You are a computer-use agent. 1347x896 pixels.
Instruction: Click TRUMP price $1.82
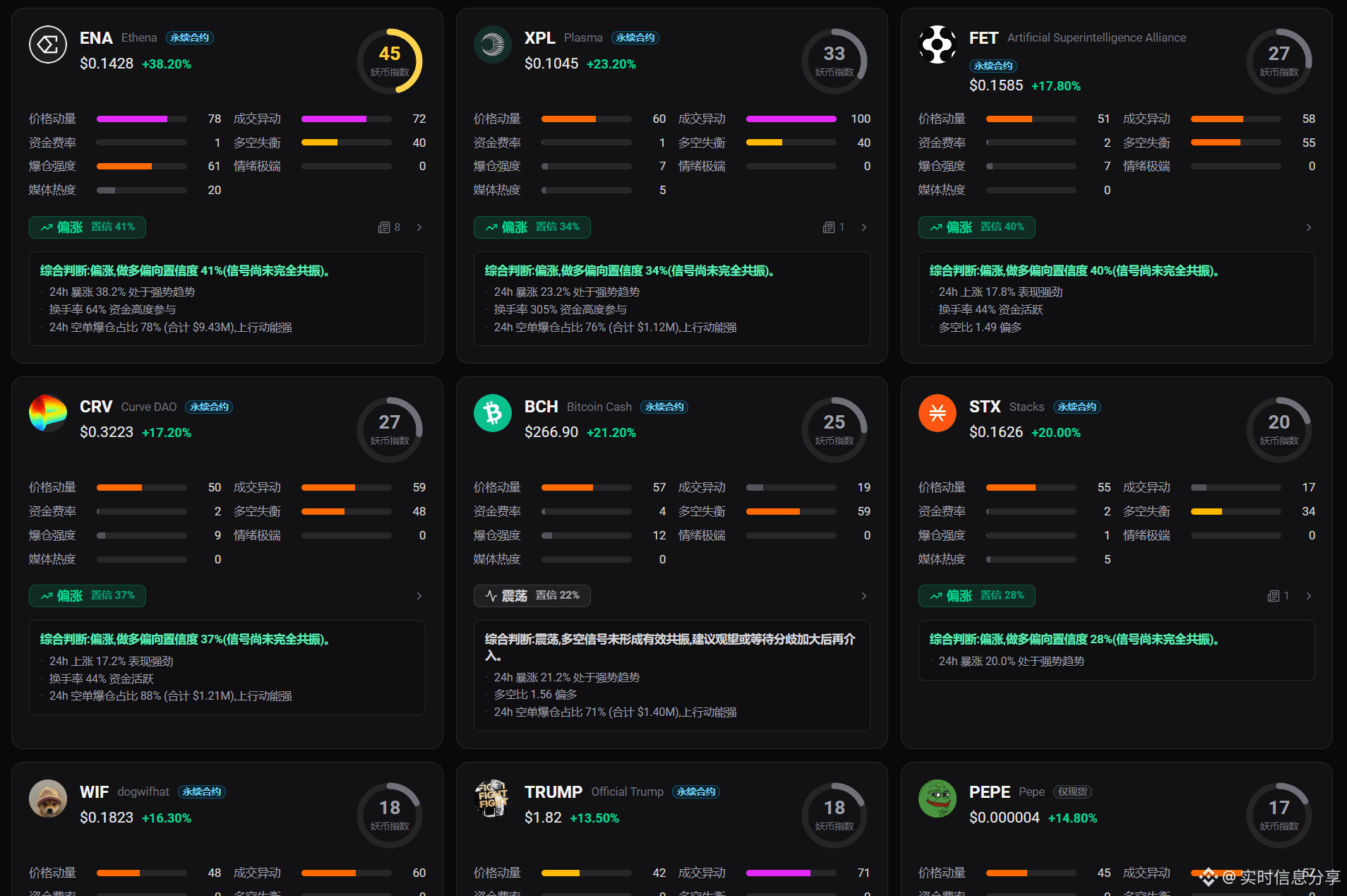tap(543, 818)
